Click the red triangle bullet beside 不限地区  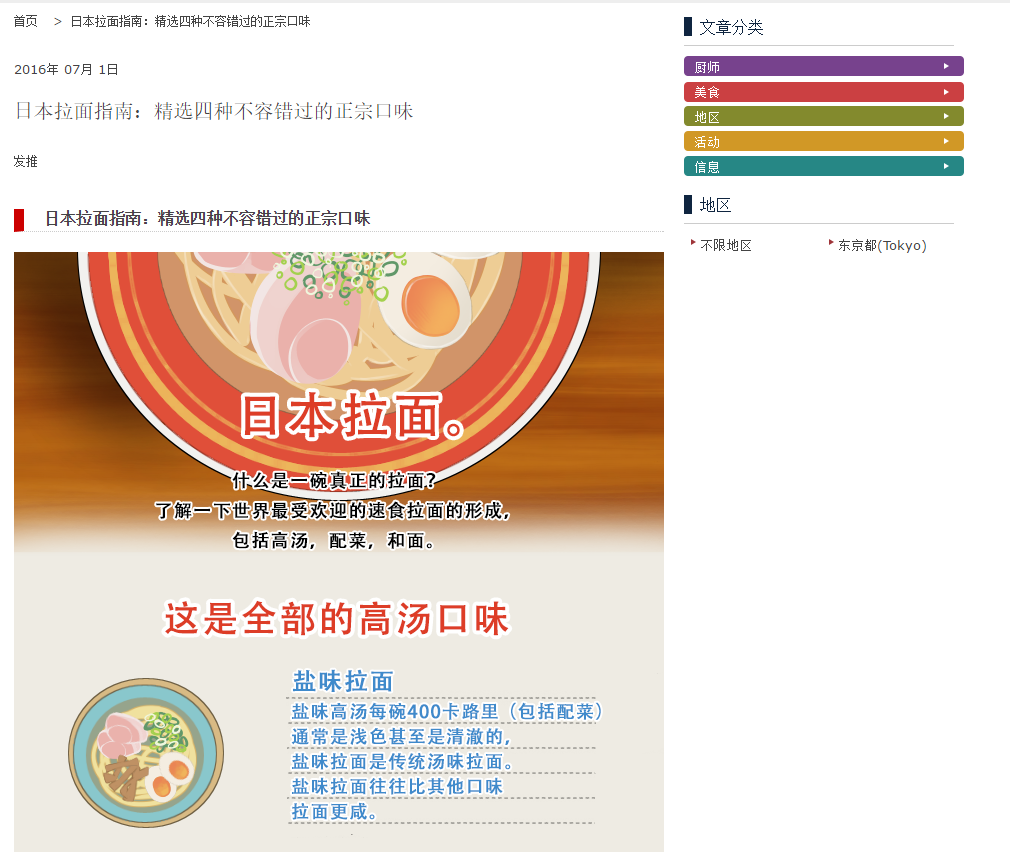point(693,242)
